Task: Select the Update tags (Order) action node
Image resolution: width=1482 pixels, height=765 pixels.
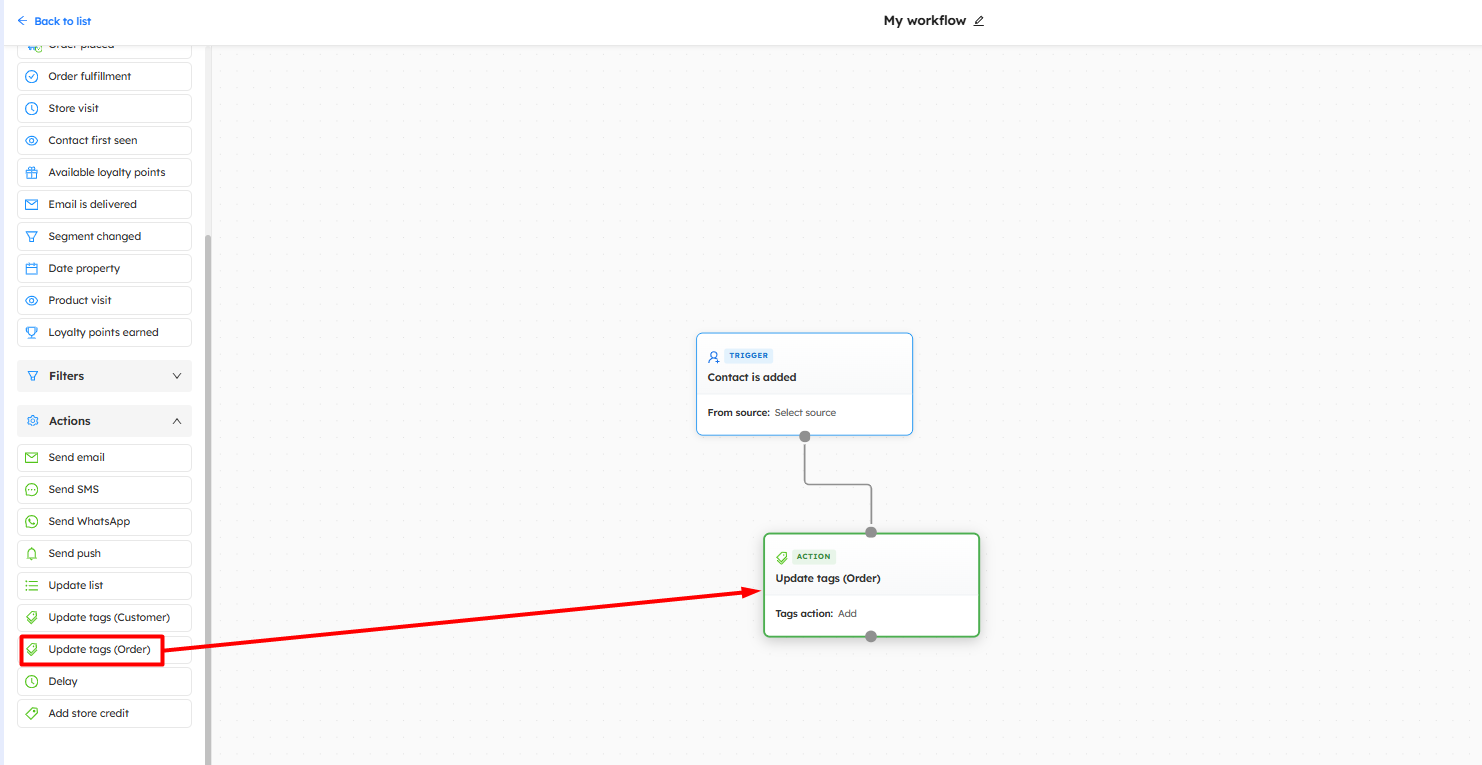Action: (870, 579)
